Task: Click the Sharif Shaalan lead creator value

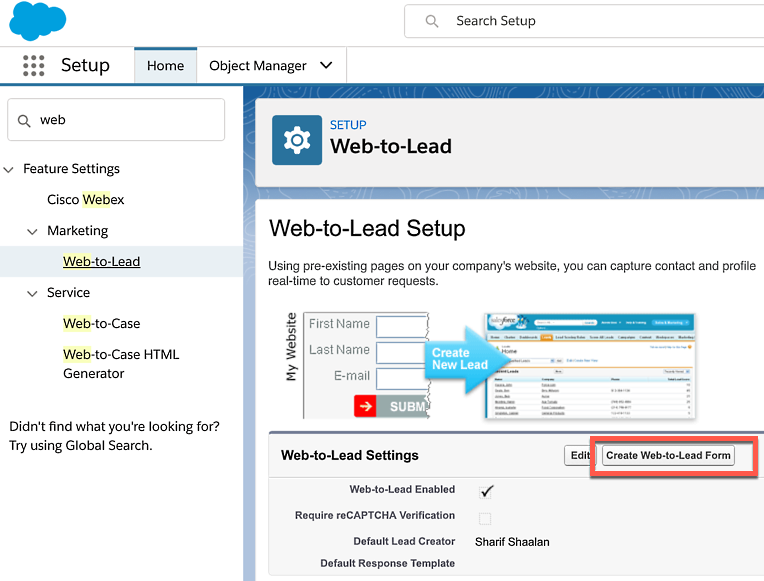Action: pyautogui.click(x=512, y=542)
